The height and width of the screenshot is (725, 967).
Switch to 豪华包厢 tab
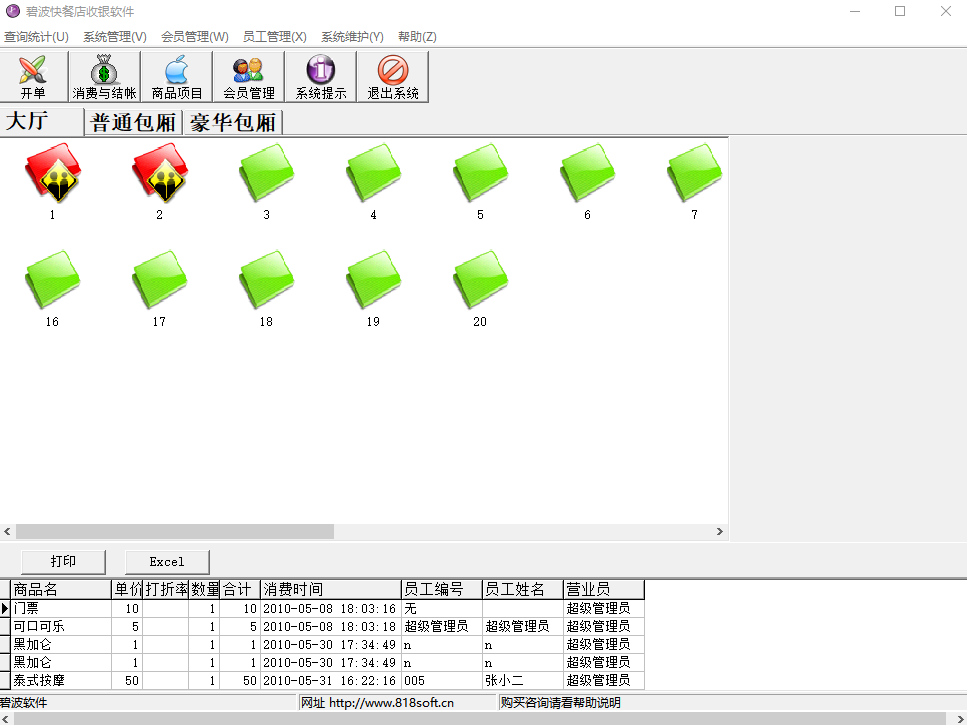(232, 123)
